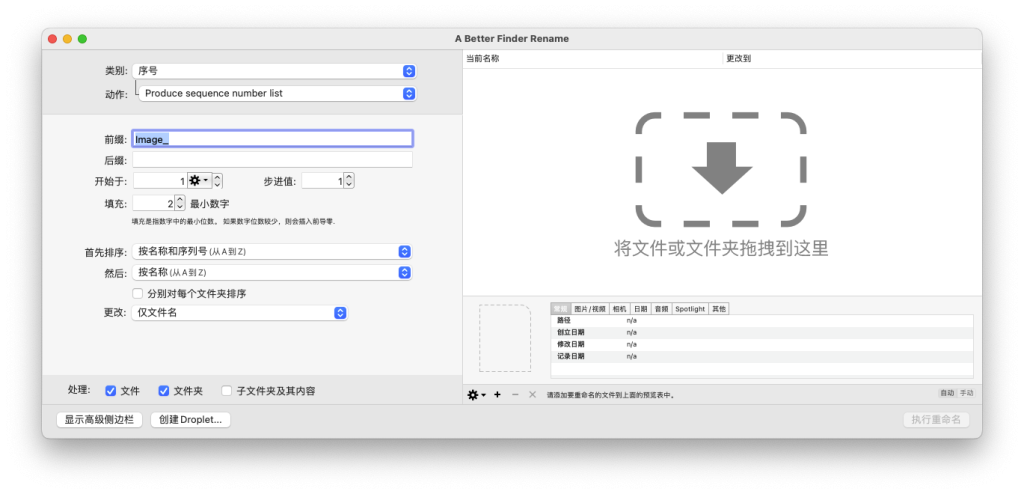Image resolution: width=1024 pixels, height=494 pixels.
Task: Toggle the 文件 checkbox
Action: point(110,391)
